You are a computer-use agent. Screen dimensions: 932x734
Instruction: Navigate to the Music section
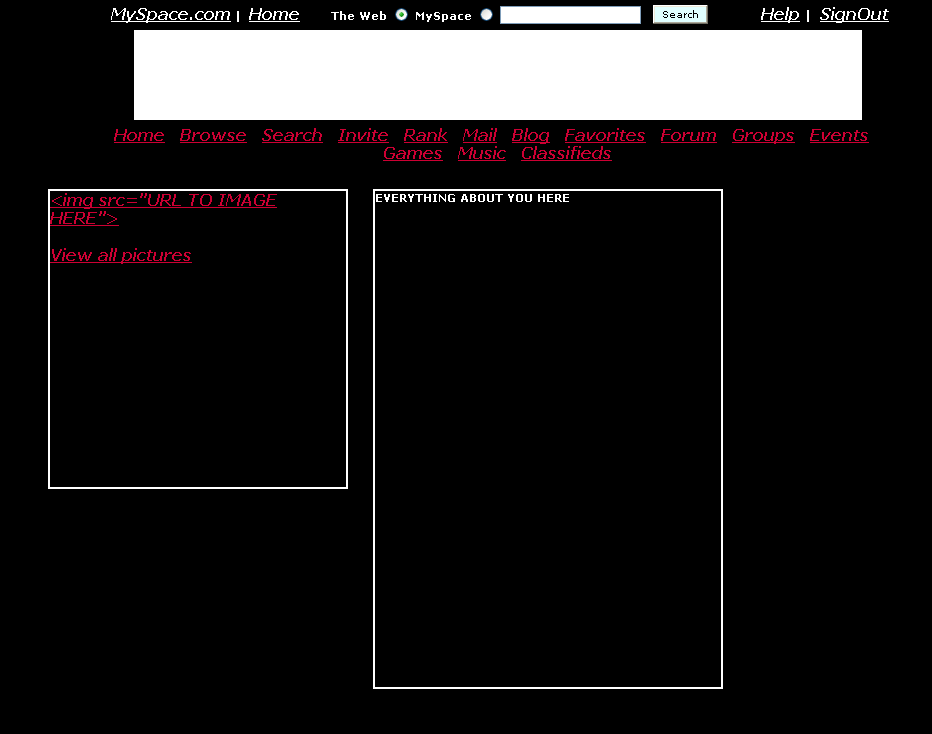pyautogui.click(x=481, y=153)
